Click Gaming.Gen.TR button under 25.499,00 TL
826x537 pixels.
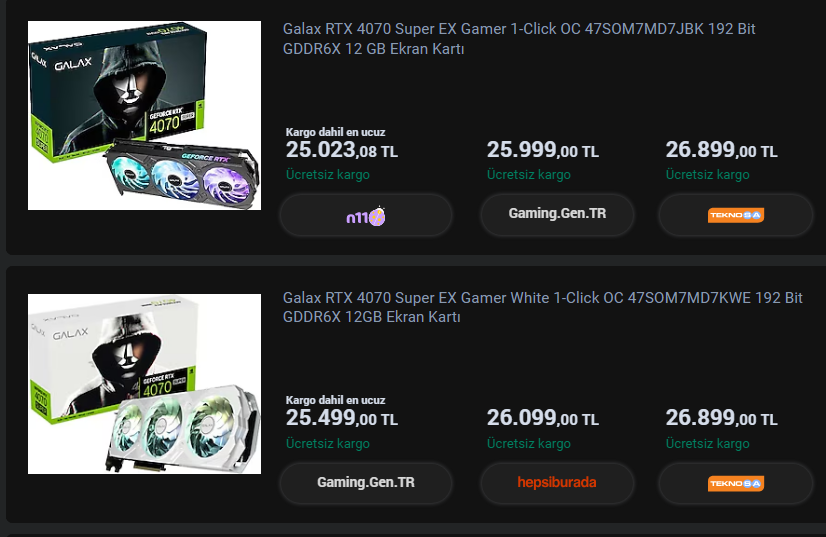[365, 483]
